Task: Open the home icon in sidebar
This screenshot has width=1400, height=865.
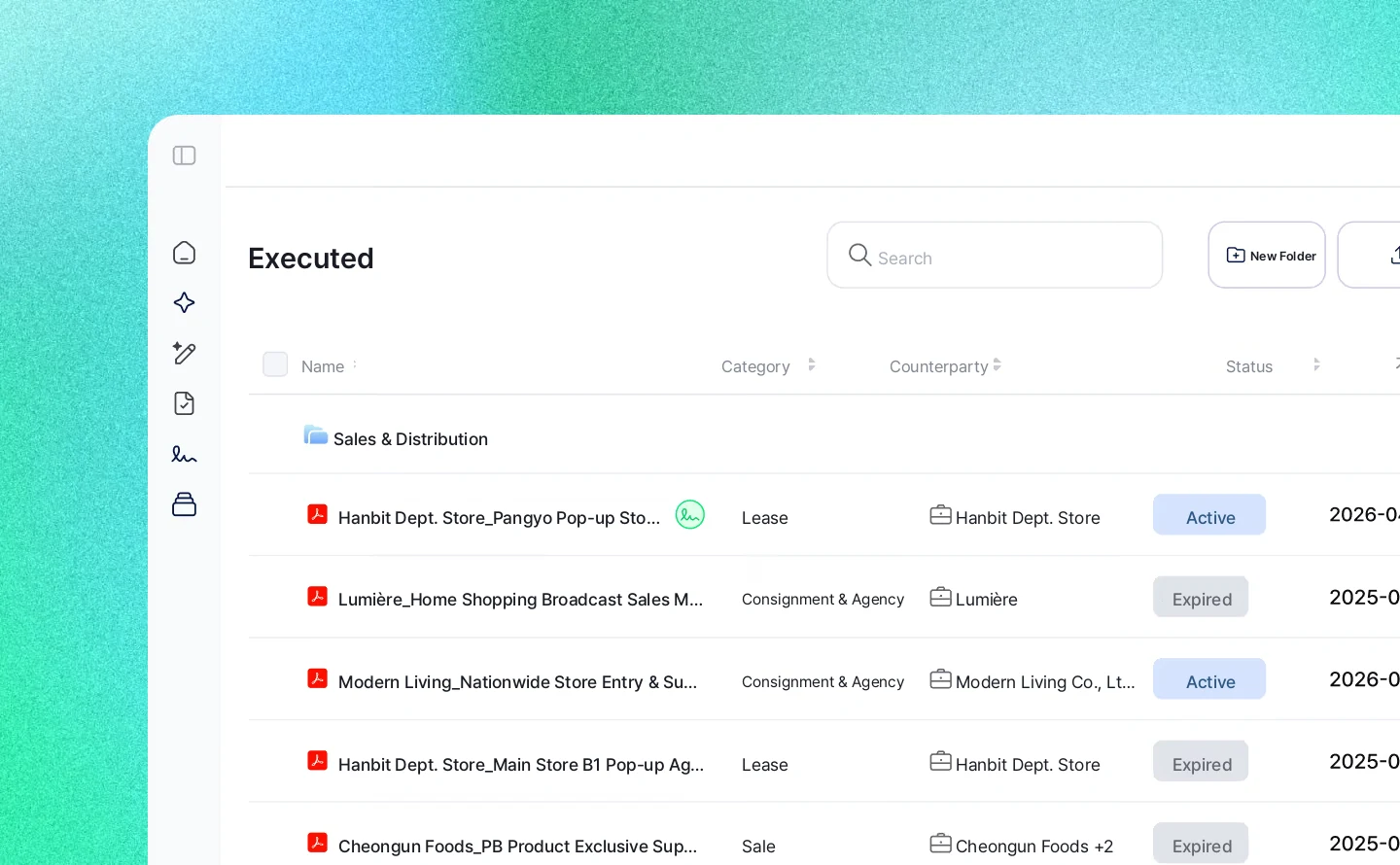Action: (x=184, y=253)
